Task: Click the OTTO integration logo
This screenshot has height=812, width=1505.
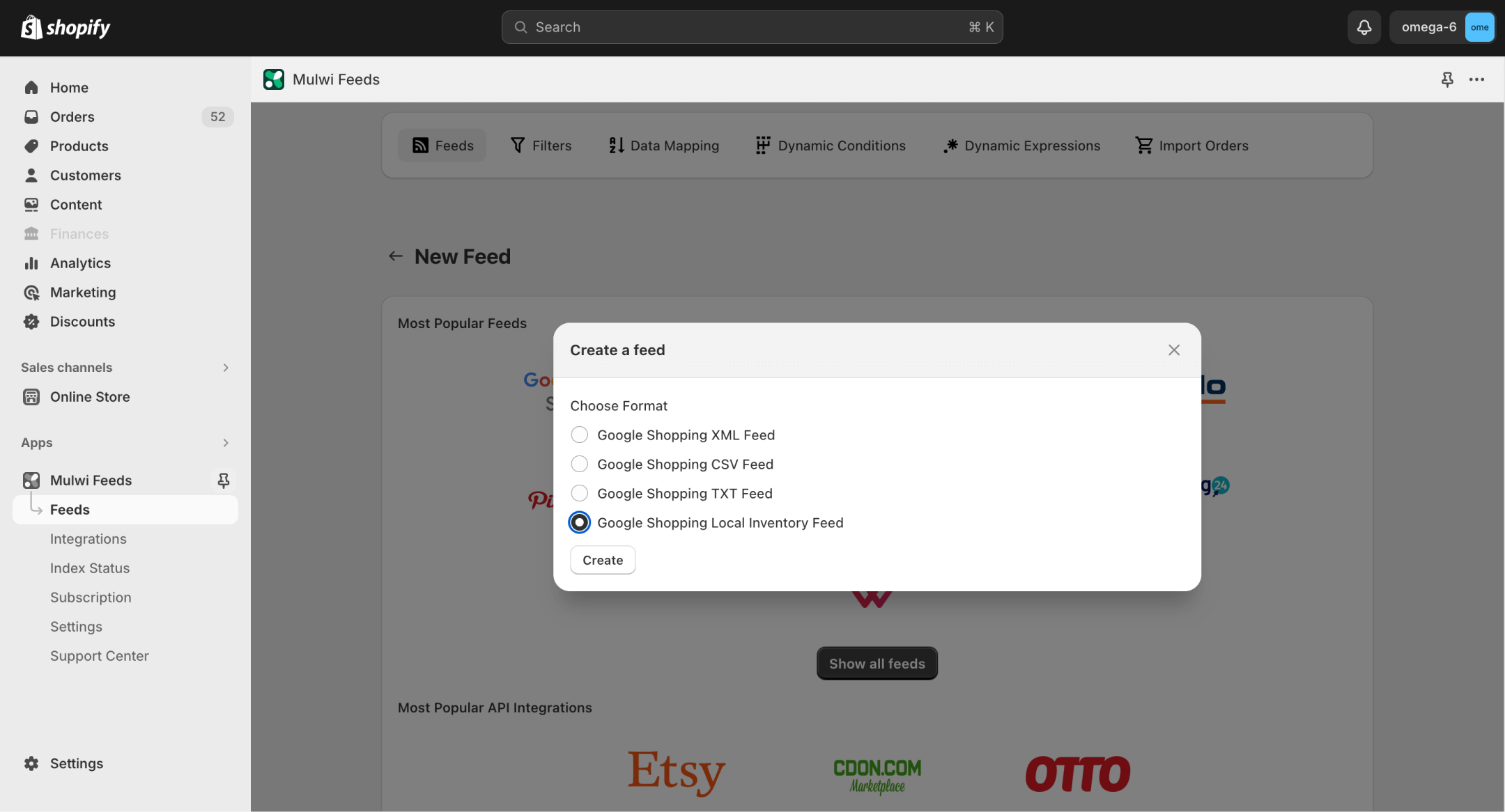Action: [x=1078, y=774]
